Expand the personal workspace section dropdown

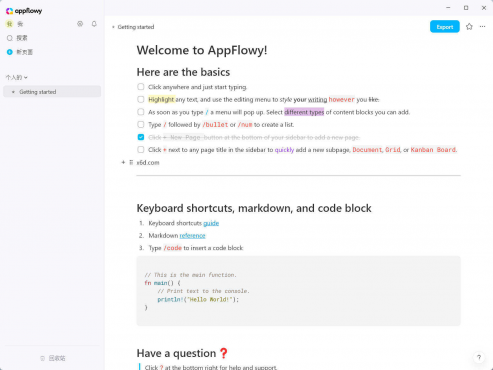coord(16,77)
